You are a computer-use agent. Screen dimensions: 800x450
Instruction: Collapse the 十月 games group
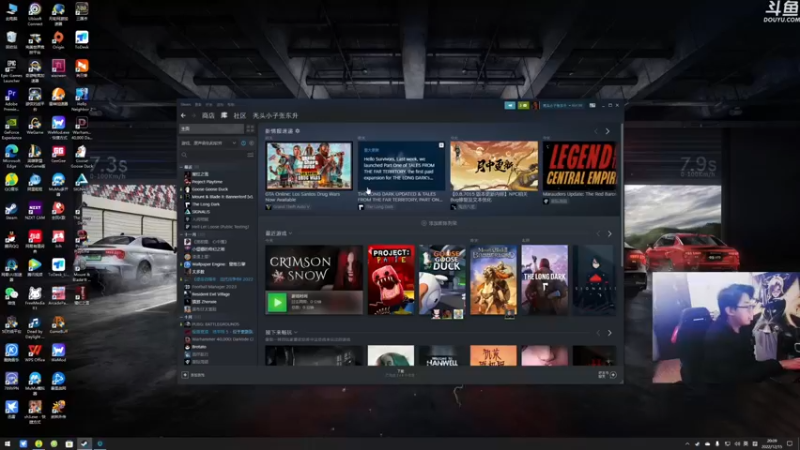[x=182, y=317]
